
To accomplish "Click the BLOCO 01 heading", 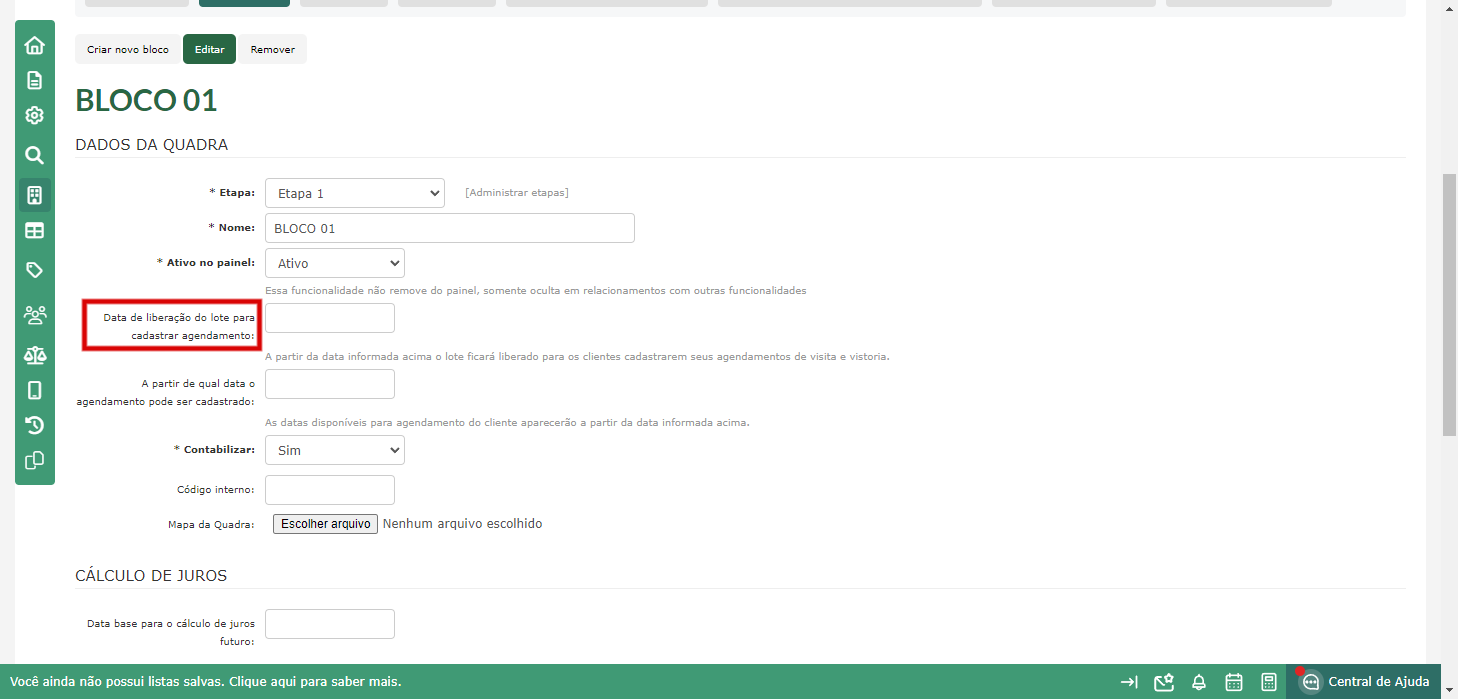I will [146, 101].
